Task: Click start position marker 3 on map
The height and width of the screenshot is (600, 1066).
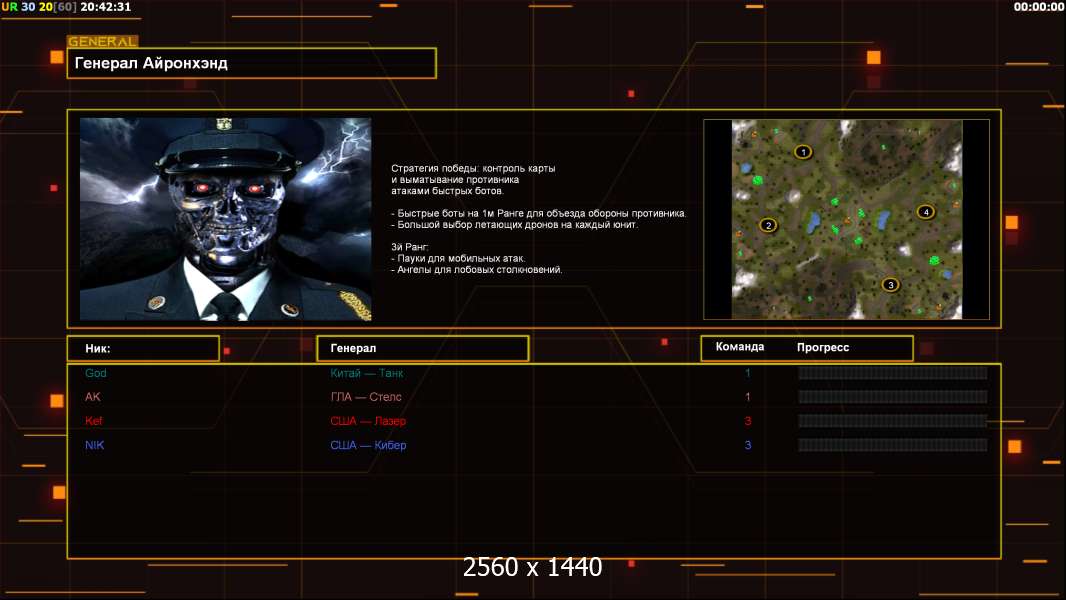Action: click(891, 285)
